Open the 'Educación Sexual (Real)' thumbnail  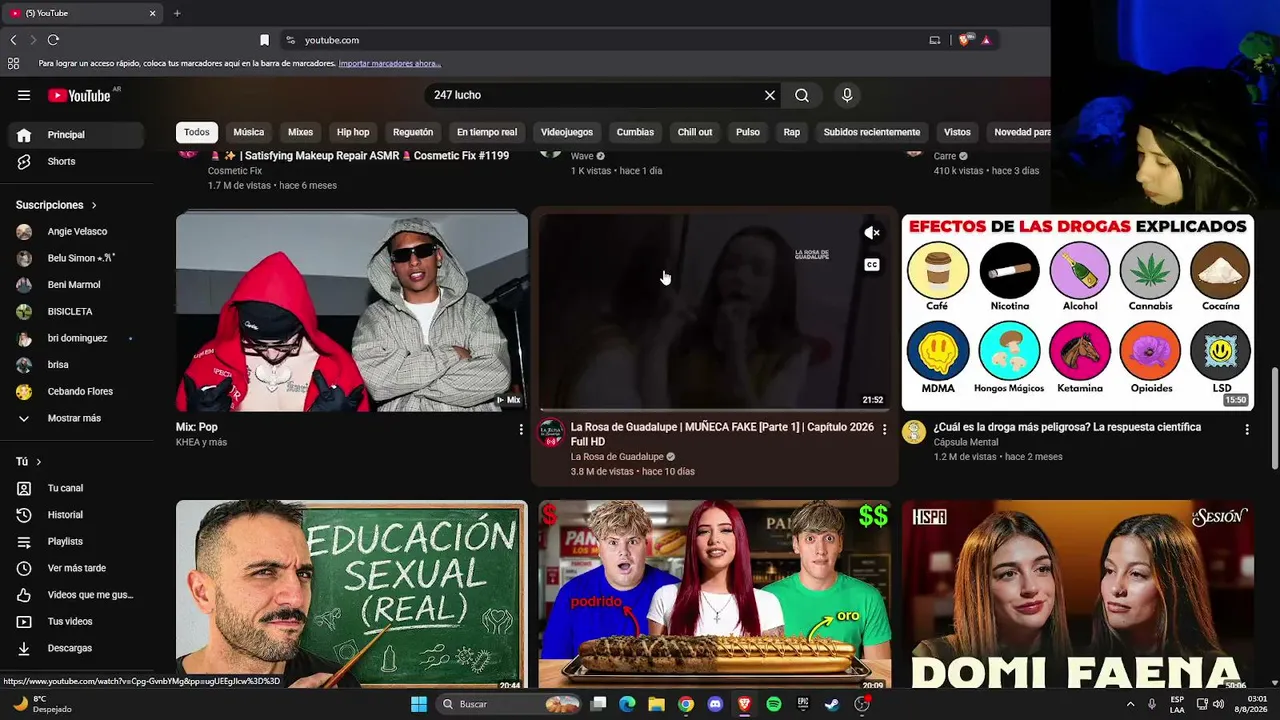(352, 595)
